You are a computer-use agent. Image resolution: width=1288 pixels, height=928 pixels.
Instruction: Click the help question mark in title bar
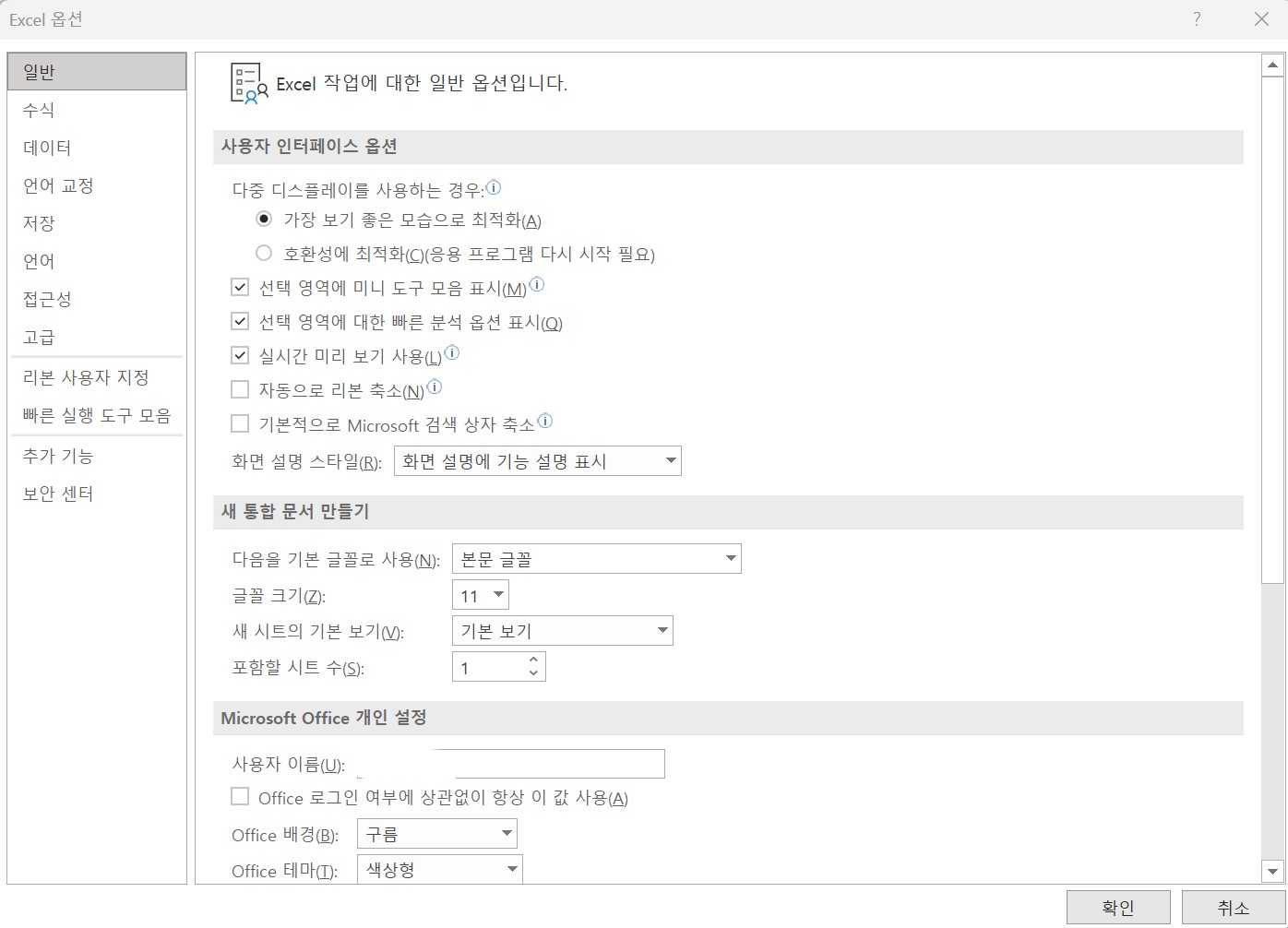[x=1197, y=19]
